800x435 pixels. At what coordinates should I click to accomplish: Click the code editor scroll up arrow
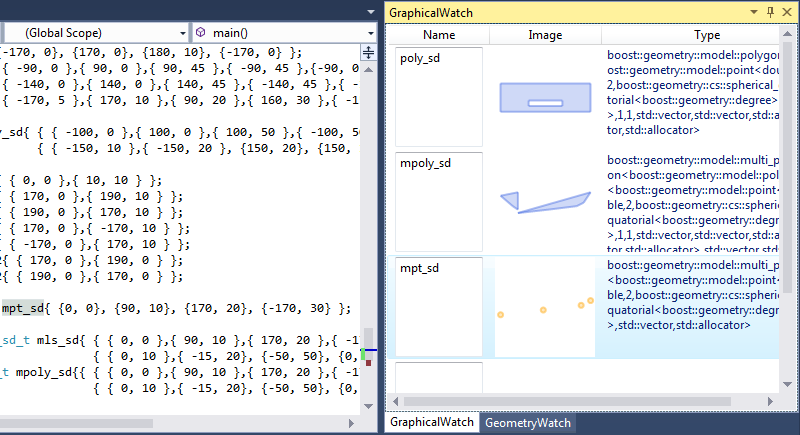click(x=368, y=69)
